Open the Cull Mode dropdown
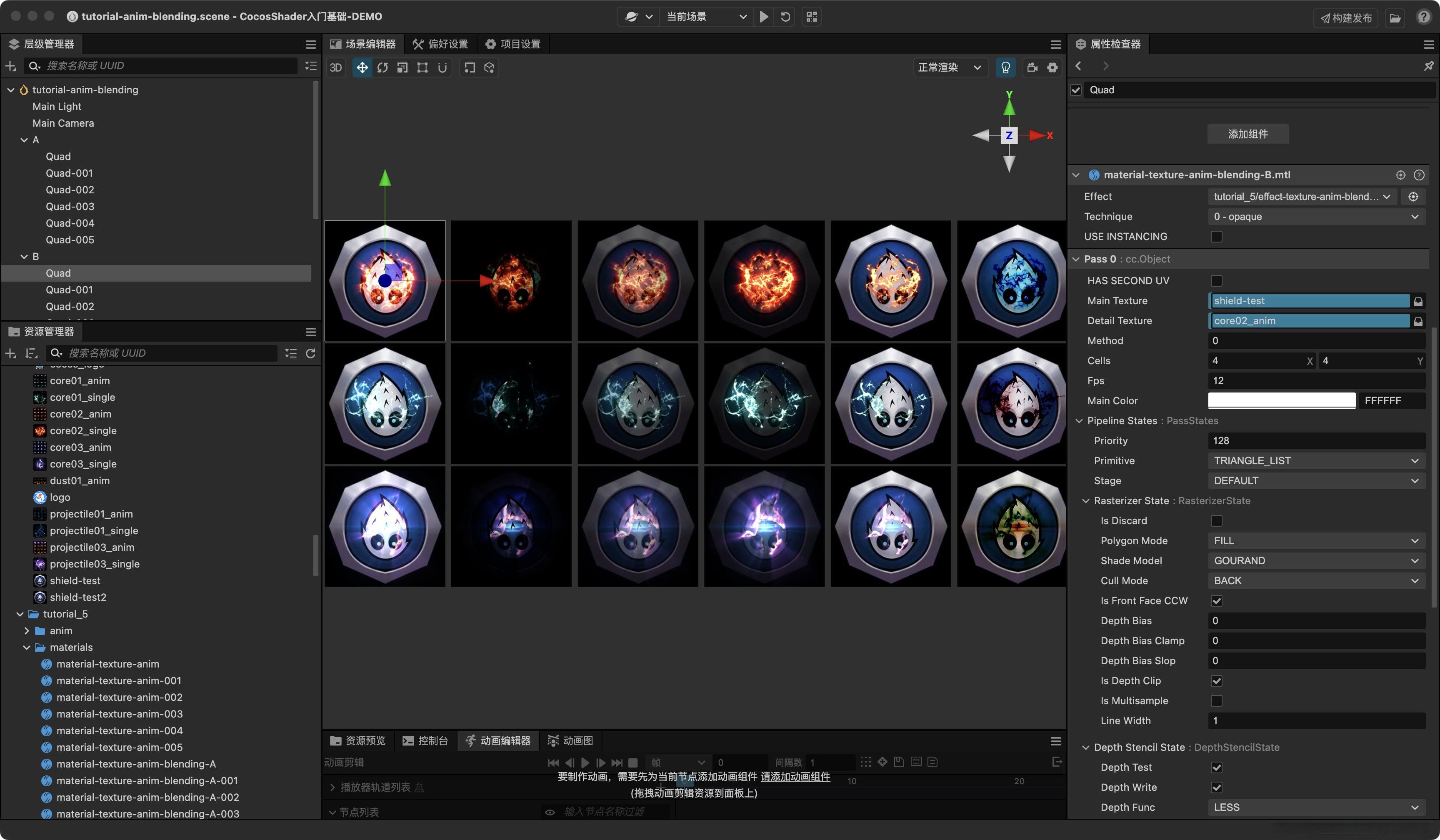 pyautogui.click(x=1317, y=580)
